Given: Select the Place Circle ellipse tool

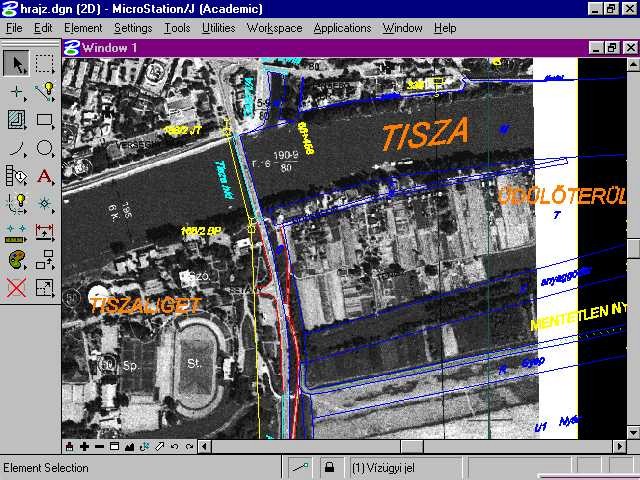Looking at the screenshot, I should click(45, 148).
